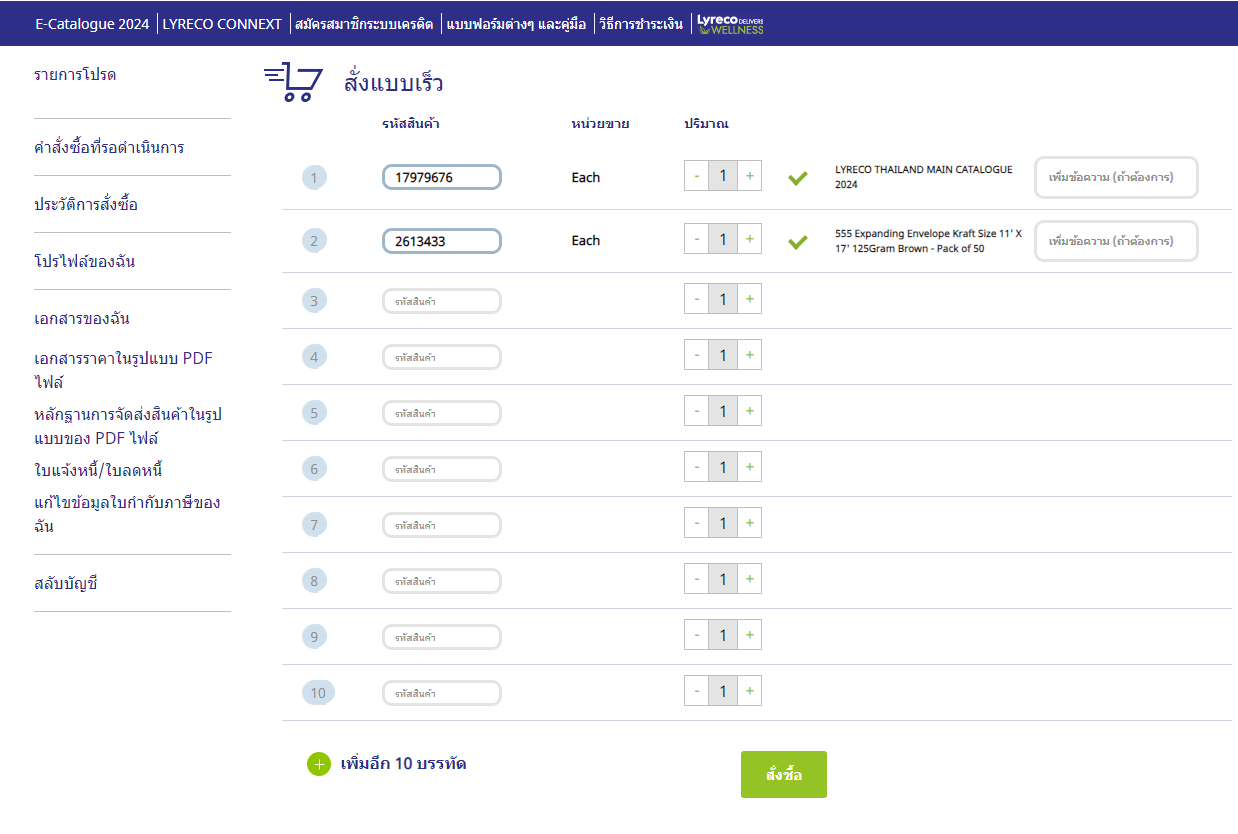Open เอกสารของฉัน in sidebar
1238x834 pixels.
point(82,319)
